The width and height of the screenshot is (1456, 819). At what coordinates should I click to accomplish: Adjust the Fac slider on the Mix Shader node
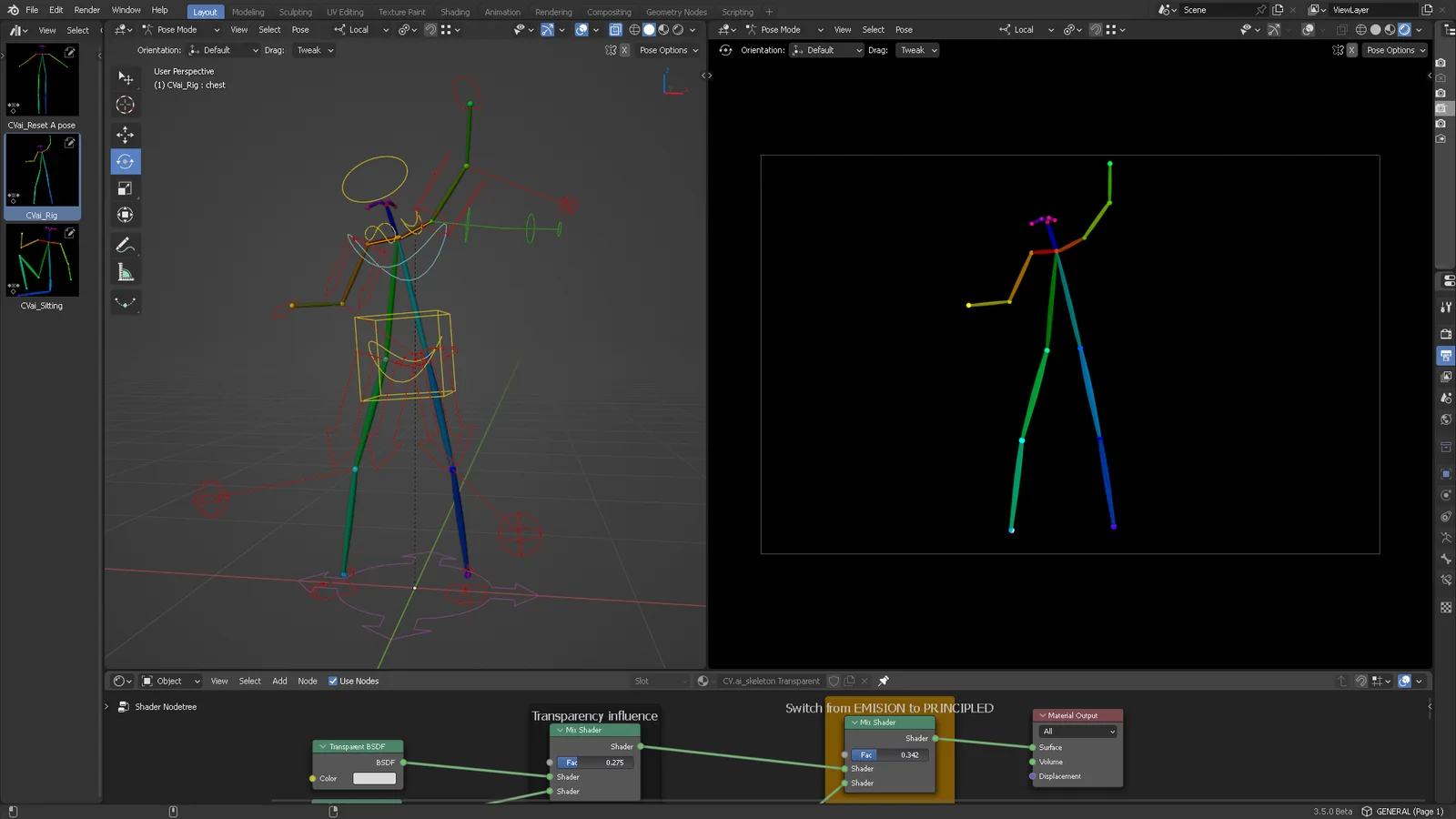pos(596,762)
